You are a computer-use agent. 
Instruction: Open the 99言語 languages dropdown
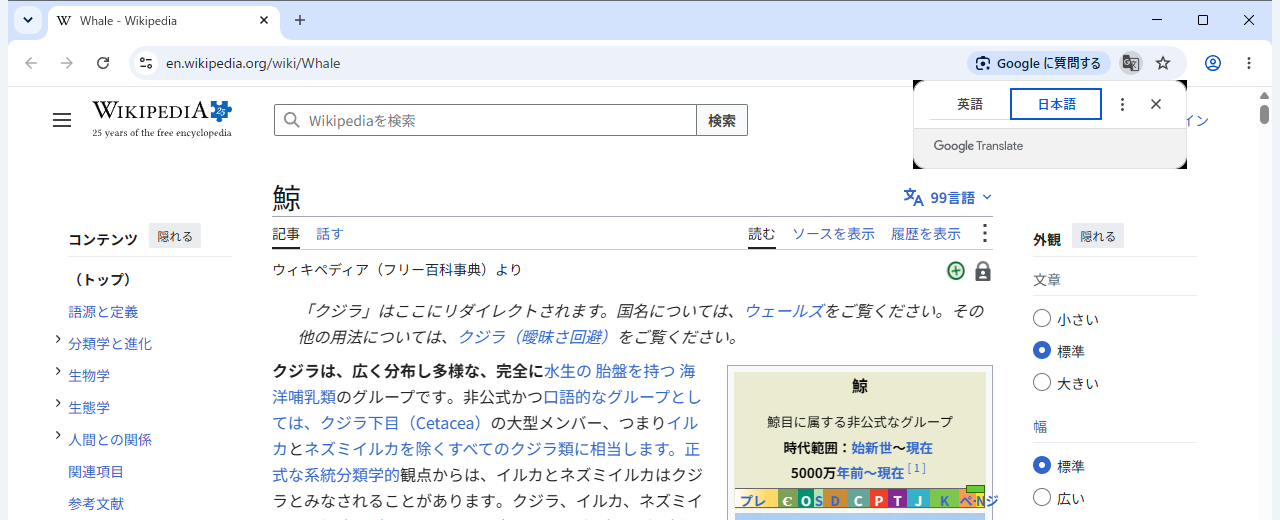(948, 198)
